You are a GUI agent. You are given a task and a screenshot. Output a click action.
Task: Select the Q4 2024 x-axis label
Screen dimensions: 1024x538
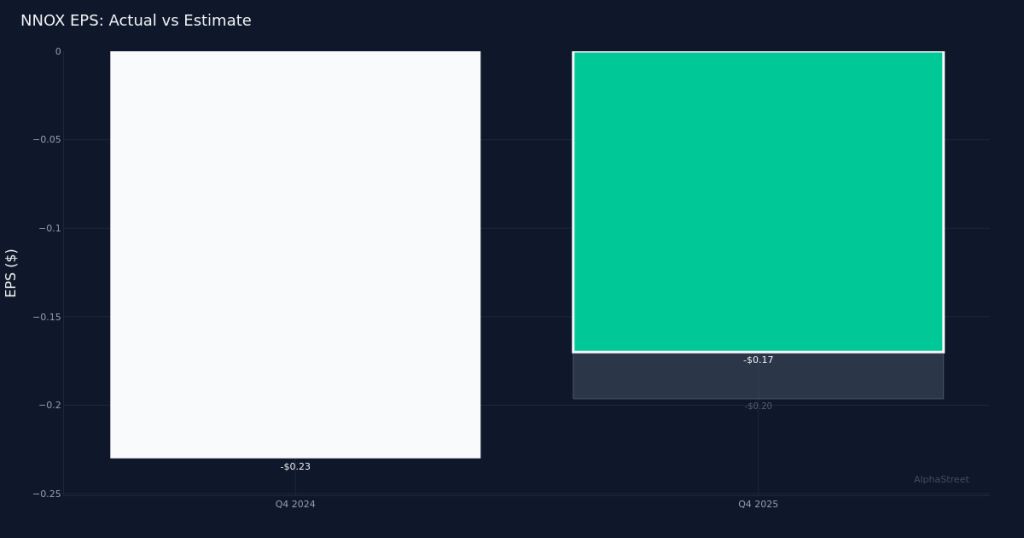point(295,505)
